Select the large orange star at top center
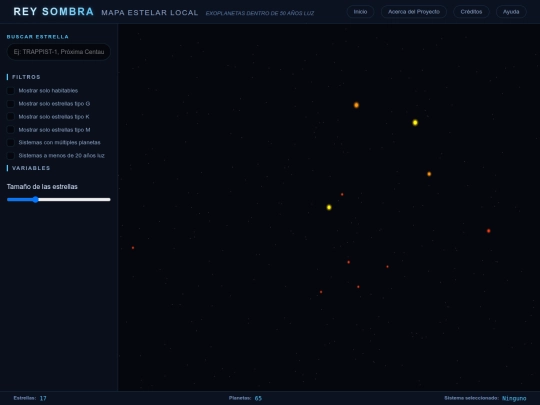Image resolution: width=540 pixels, height=405 pixels. [x=356, y=105]
